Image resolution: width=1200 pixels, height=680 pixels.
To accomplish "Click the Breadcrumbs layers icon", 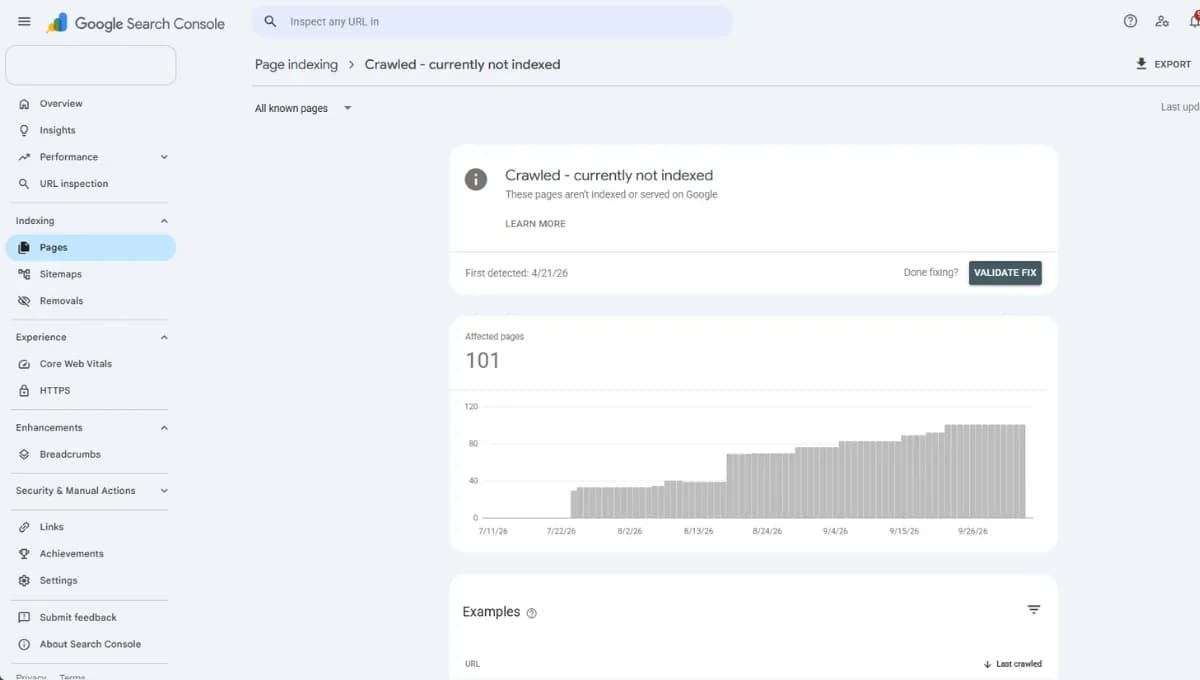I will pos(24,454).
